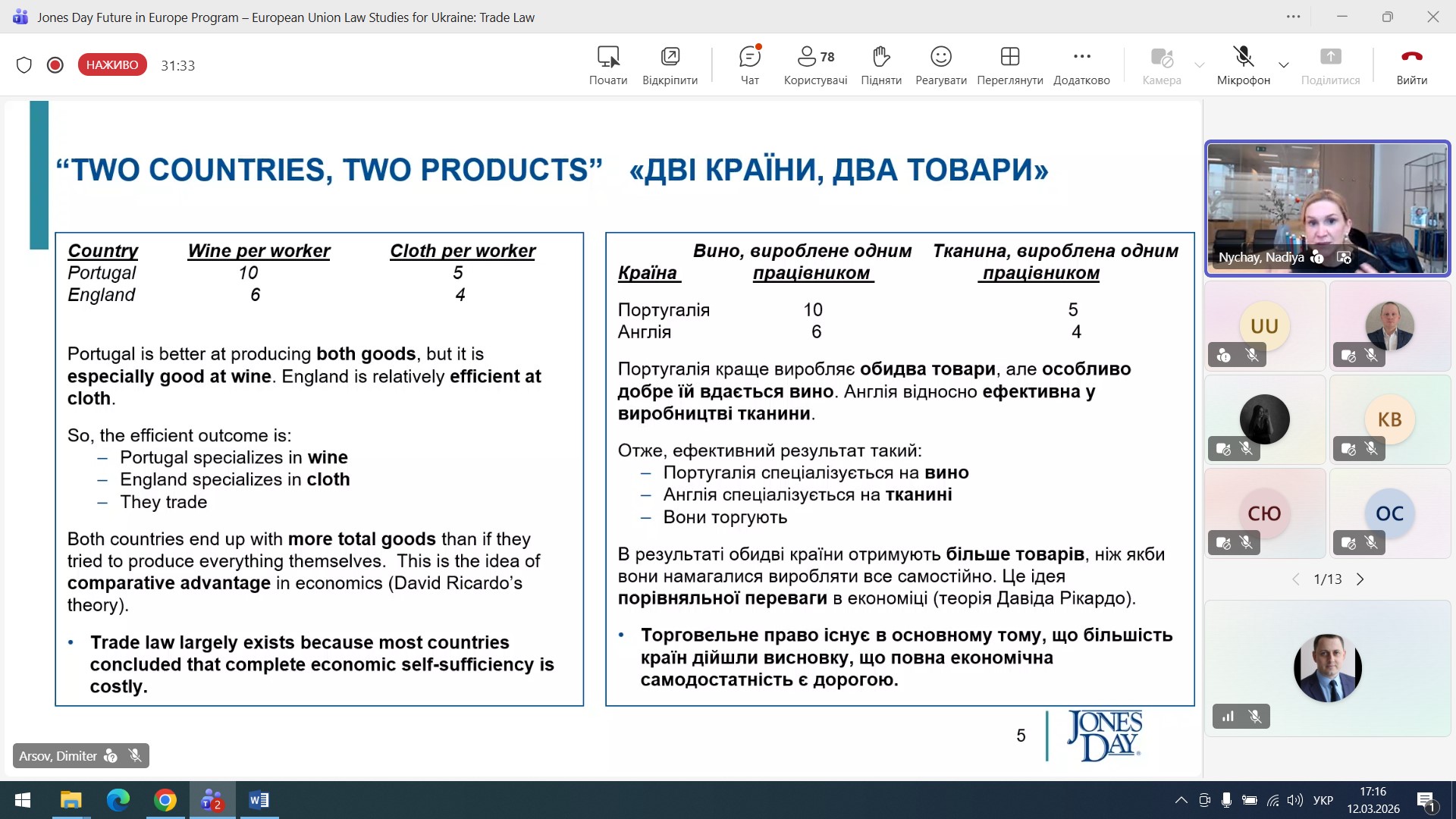
Task: Show the Користувачі participants list
Action: (815, 64)
